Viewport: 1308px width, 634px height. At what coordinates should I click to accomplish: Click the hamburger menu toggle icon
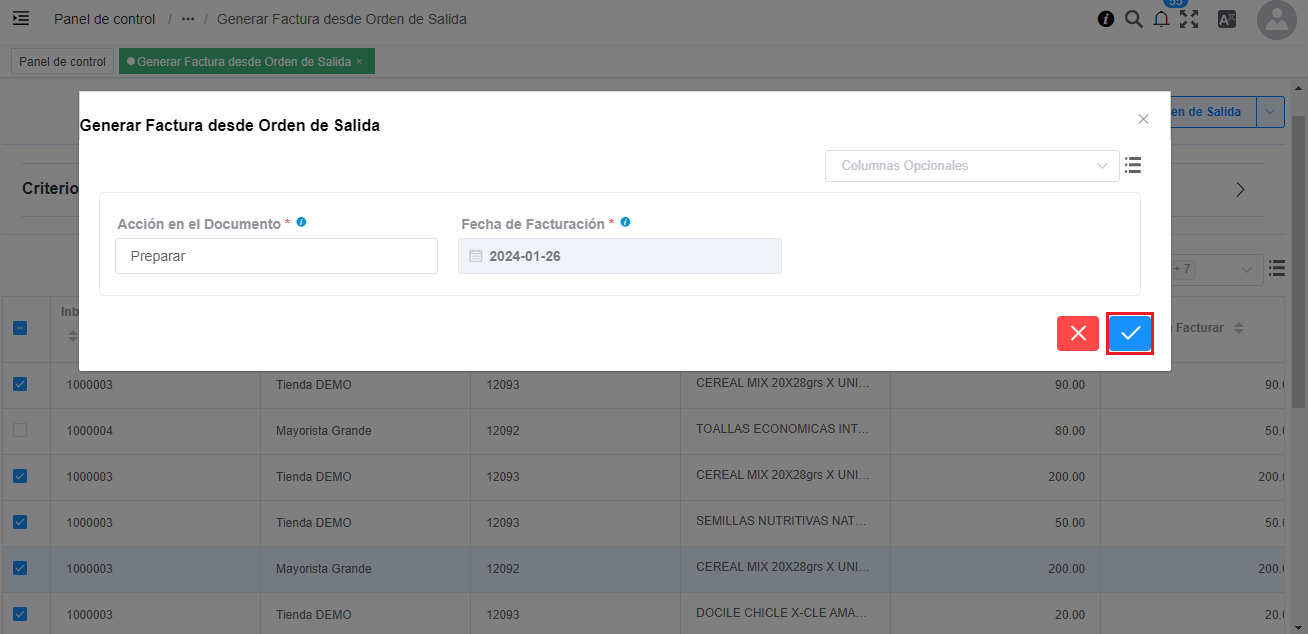pos(21,19)
